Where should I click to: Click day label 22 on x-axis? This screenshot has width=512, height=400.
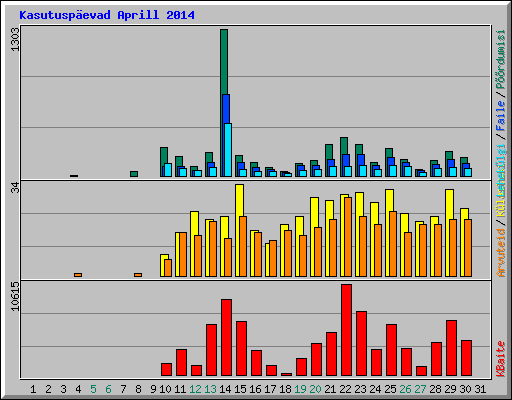tap(345, 389)
